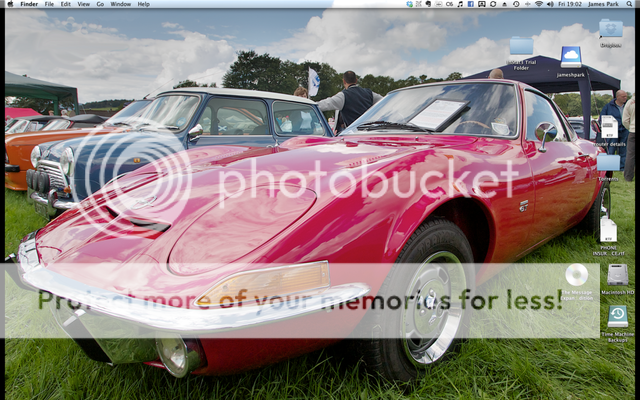Open Spotlight search magnifier
This screenshot has height=400, width=640.
click(629, 4)
